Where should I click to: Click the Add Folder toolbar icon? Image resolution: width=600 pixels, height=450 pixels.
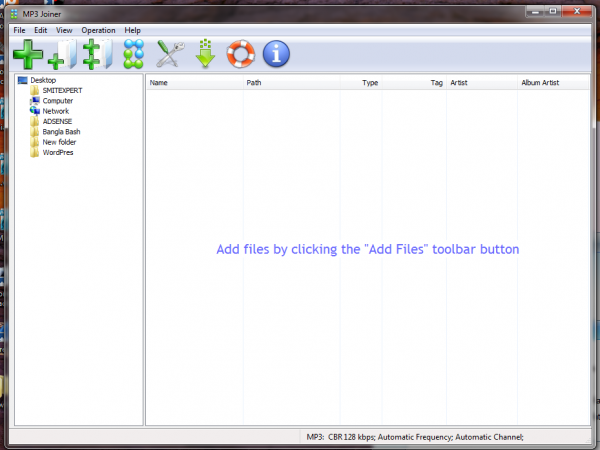pos(62,54)
